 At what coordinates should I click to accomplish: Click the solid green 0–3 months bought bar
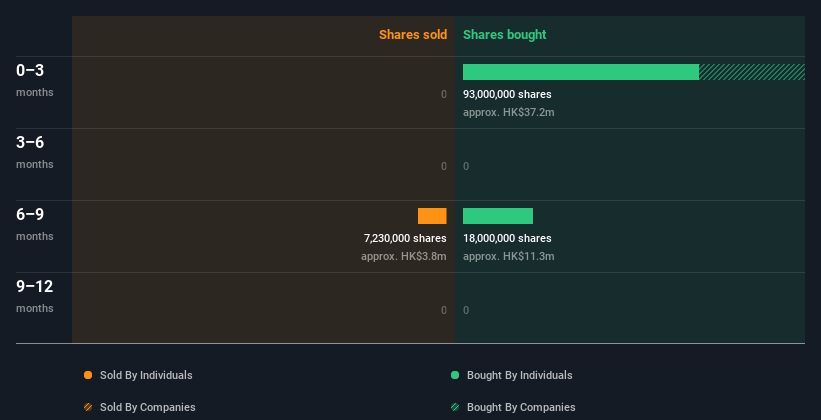click(581, 72)
